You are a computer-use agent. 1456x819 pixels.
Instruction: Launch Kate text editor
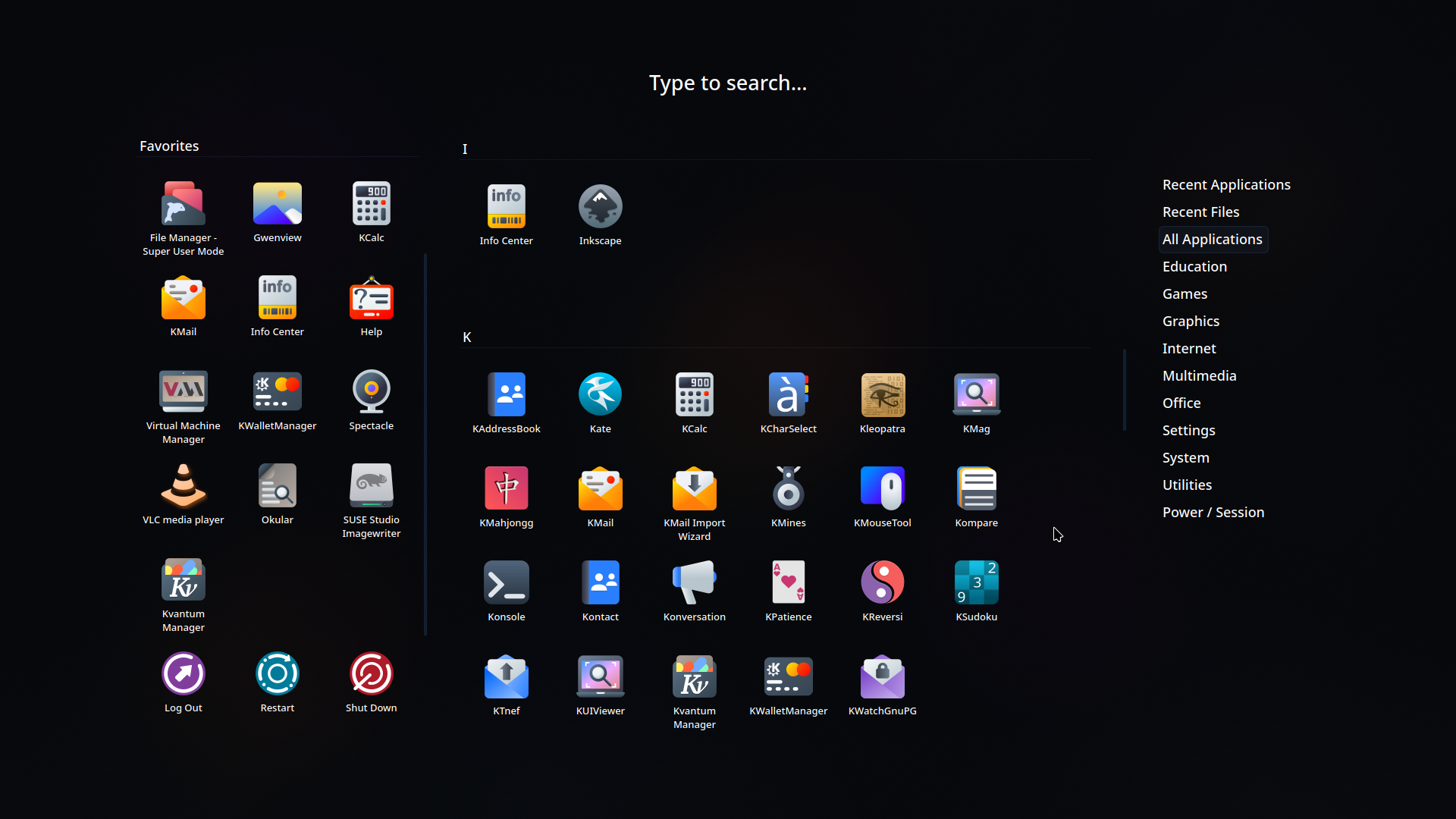pos(601,403)
